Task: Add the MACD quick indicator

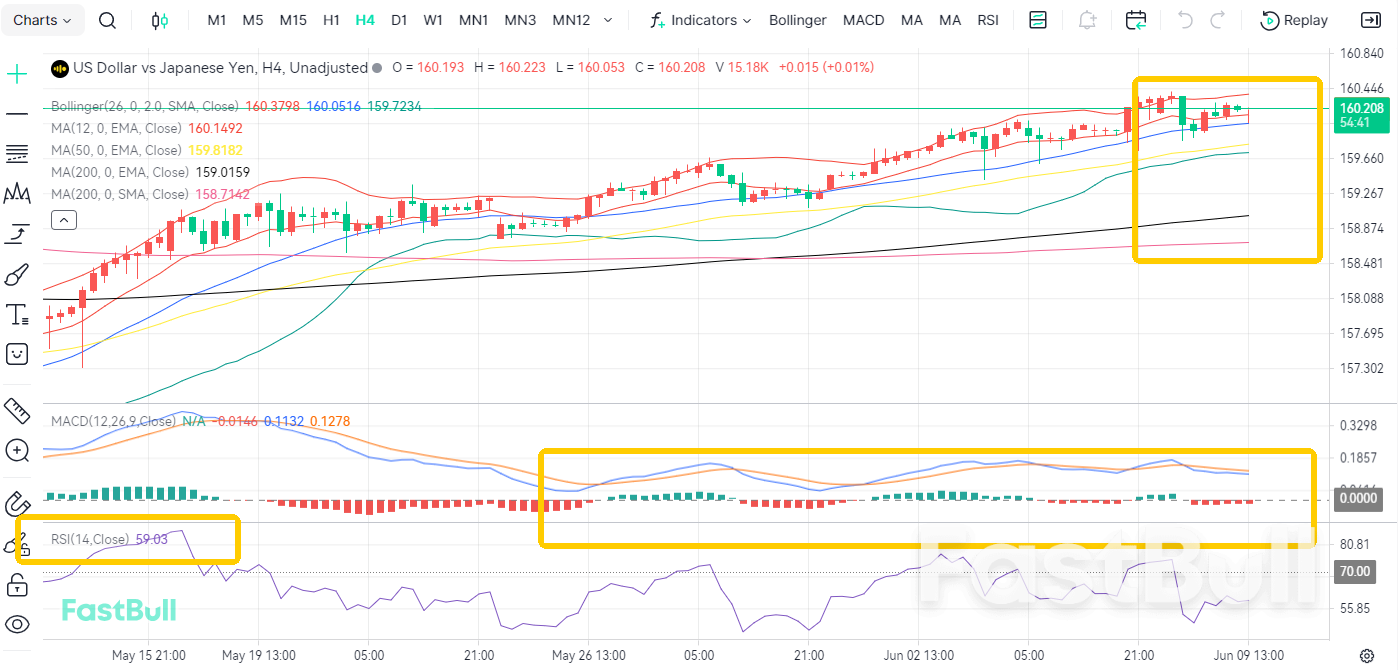Action: click(x=863, y=20)
